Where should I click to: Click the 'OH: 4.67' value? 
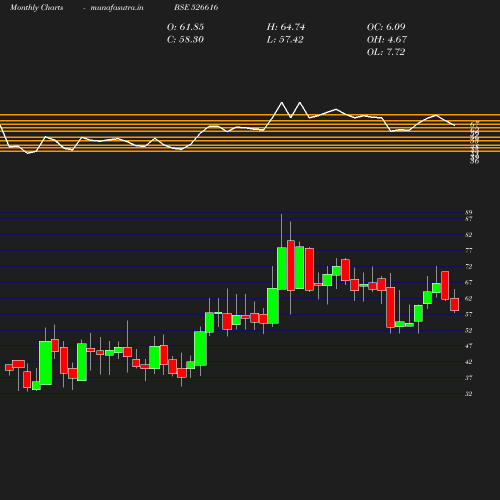387,40
